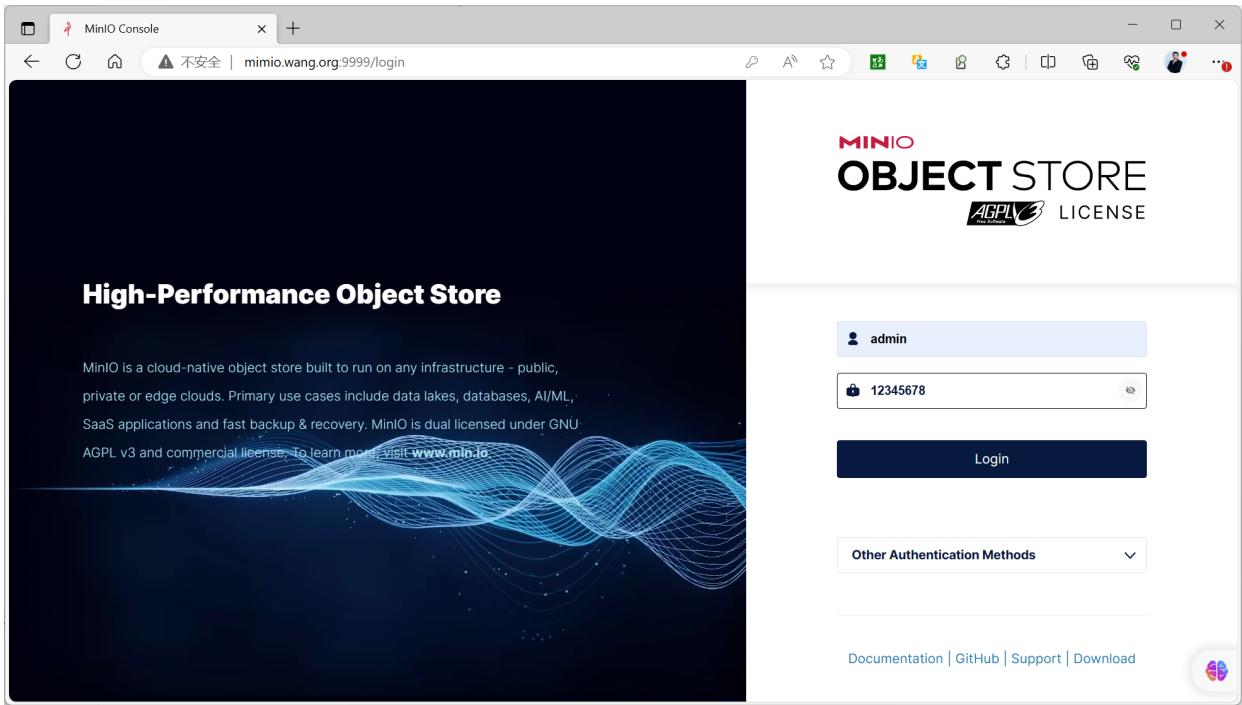Open browser essentials heart icon
Viewport: 1242px width, 705px height.
1133,62
